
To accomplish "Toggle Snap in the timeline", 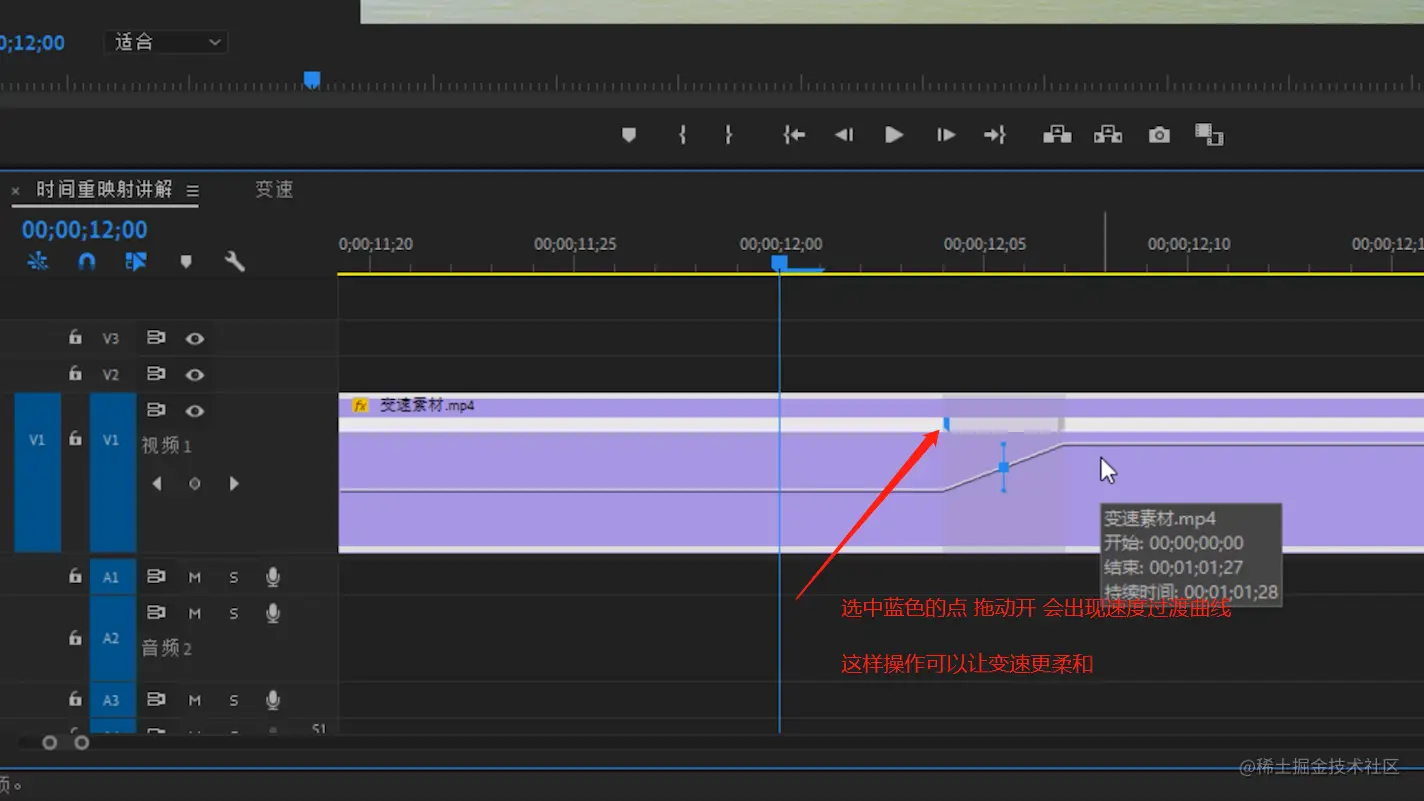I will (x=87, y=261).
